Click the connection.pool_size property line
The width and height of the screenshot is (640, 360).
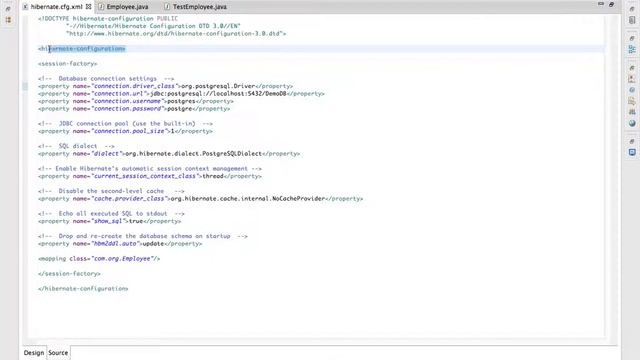[x=125, y=131]
